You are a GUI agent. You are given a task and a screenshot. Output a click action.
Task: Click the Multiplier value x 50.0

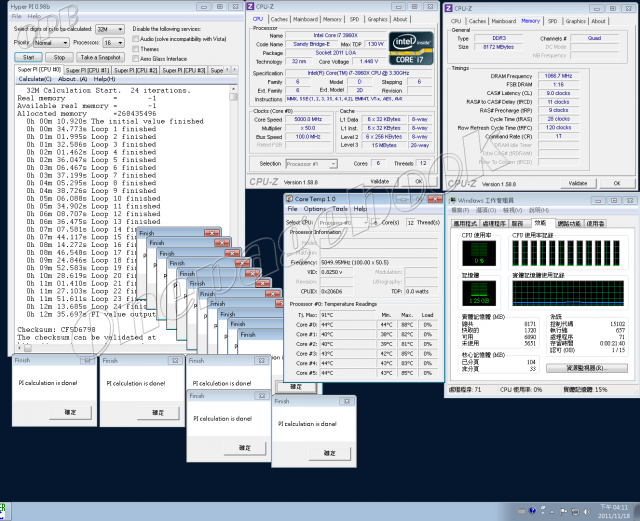[x=308, y=128]
